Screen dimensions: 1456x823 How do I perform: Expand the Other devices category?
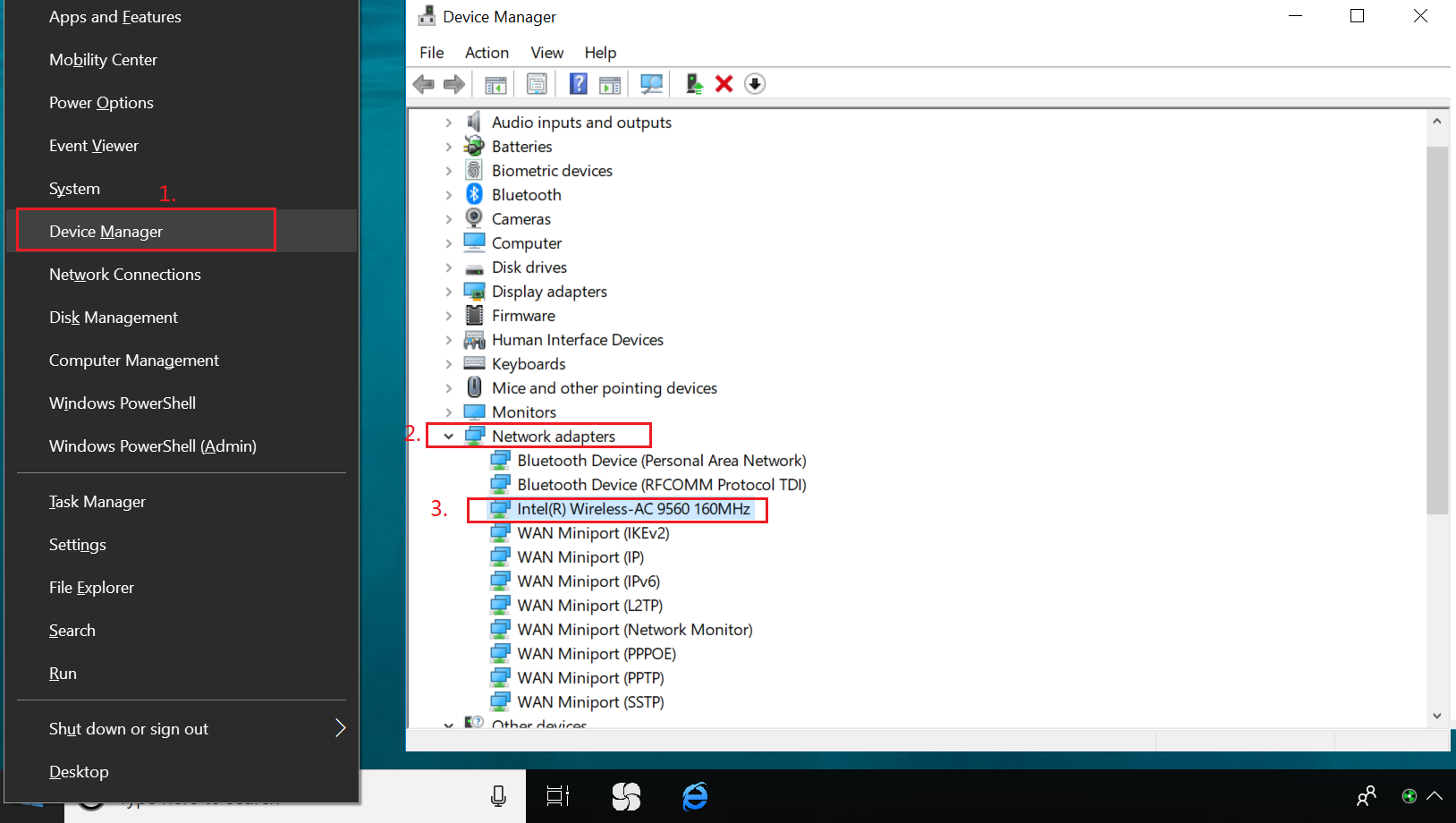click(x=449, y=725)
